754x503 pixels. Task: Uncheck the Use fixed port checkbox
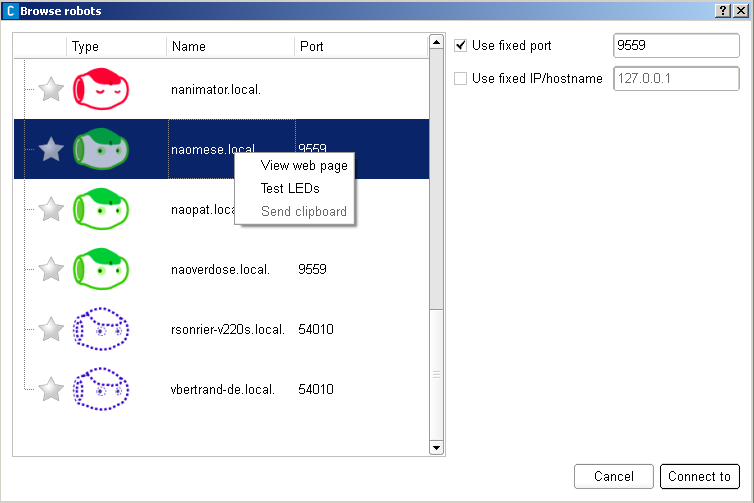tap(461, 46)
